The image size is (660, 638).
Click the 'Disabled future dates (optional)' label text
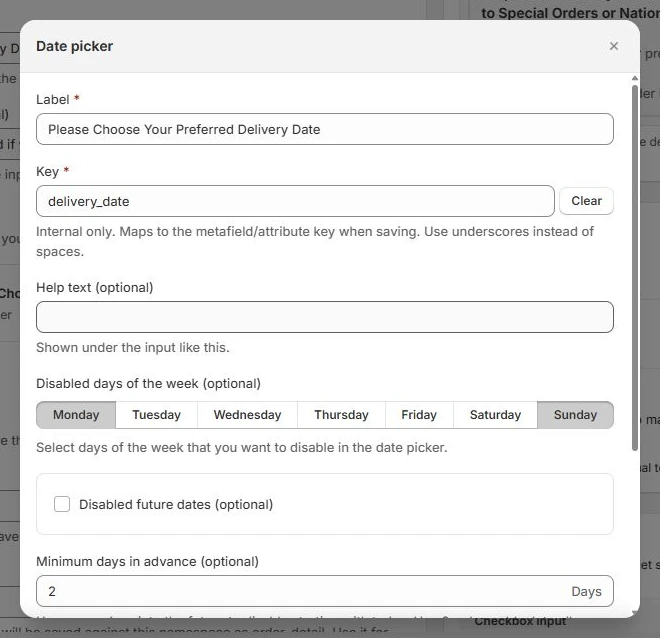(x=176, y=504)
